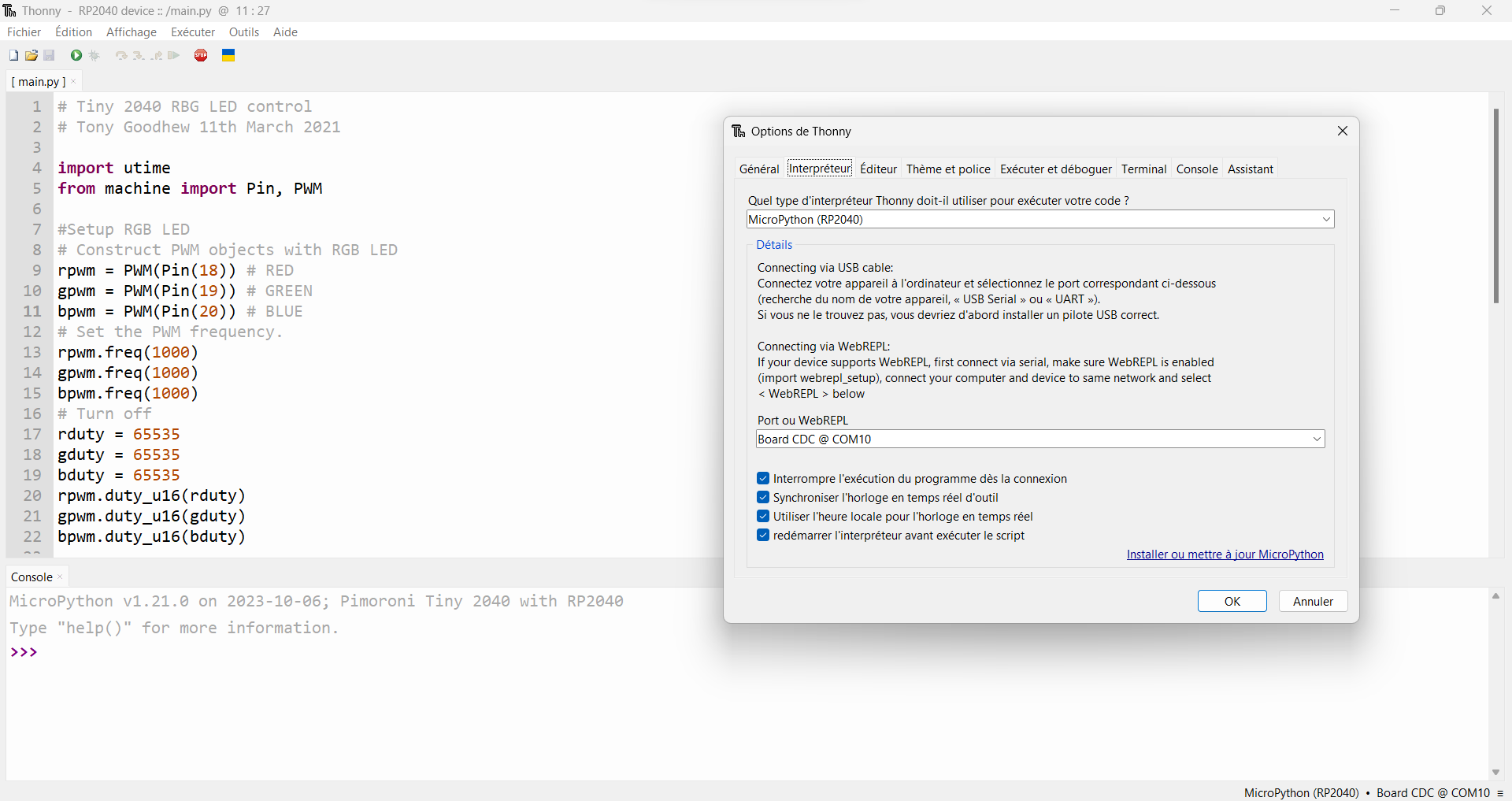This screenshot has width=1512, height=801.
Task: Open the Aide menu
Action: click(x=285, y=32)
